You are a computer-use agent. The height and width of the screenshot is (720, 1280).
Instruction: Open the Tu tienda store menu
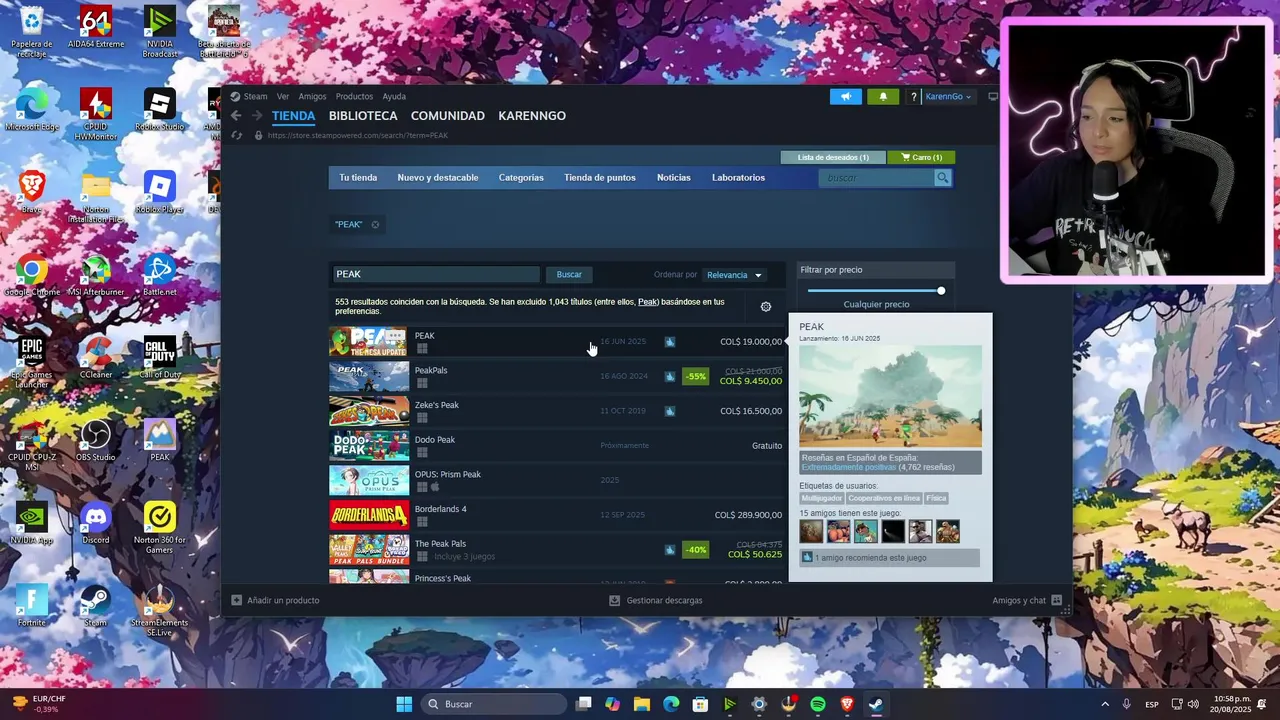pos(358,178)
